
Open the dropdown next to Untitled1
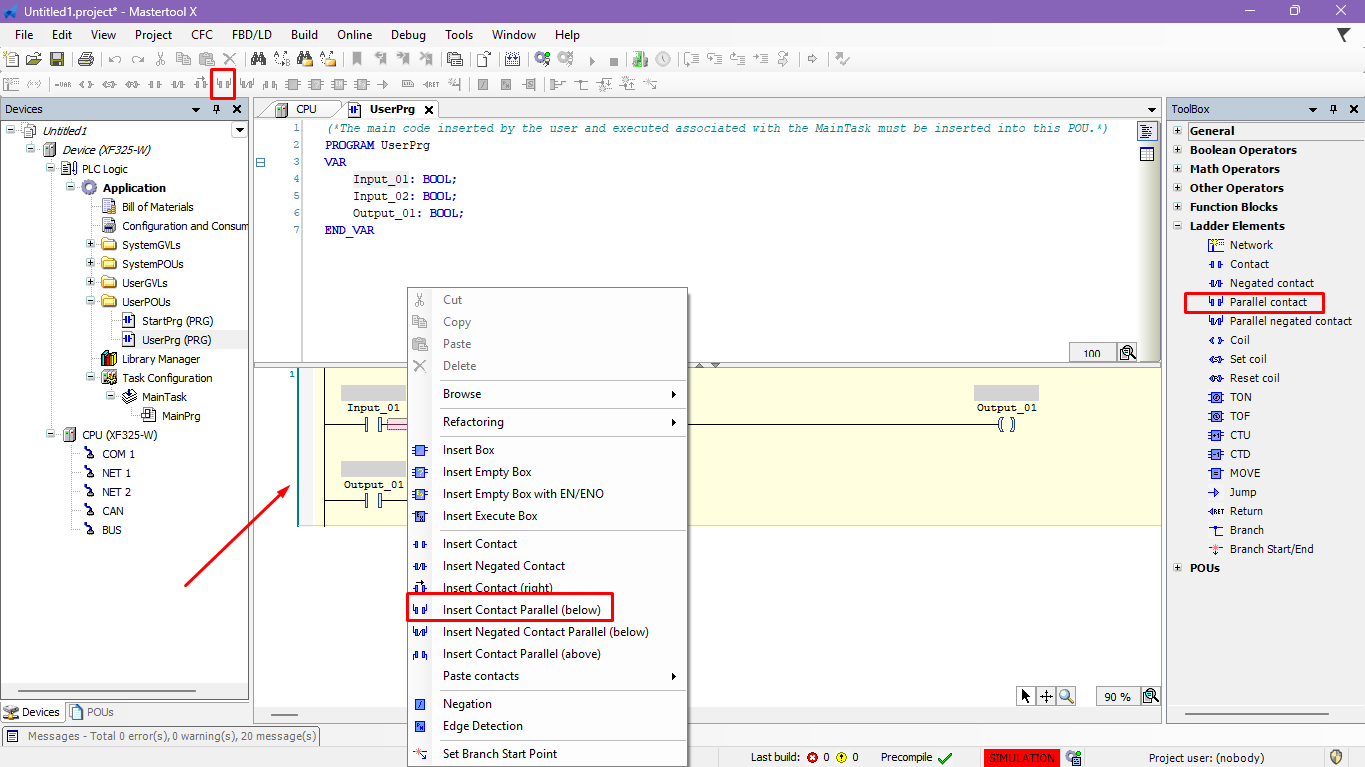pos(239,130)
